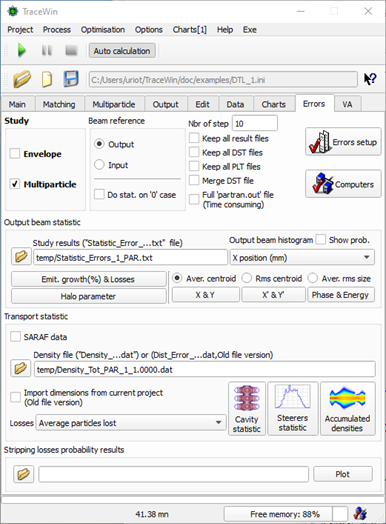The height and width of the screenshot is (524, 386).
Task: Uncheck the Multiparticle study checkbox
Action: (15, 184)
